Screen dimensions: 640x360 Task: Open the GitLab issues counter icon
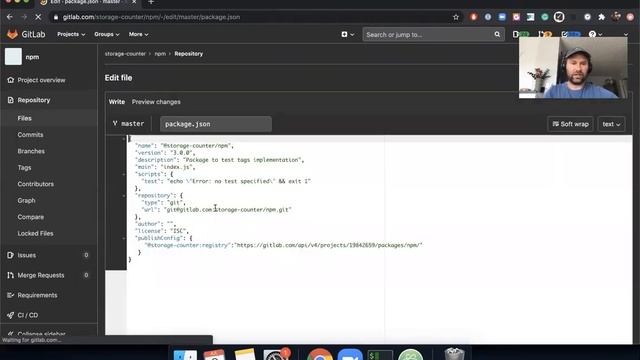(520, 35)
